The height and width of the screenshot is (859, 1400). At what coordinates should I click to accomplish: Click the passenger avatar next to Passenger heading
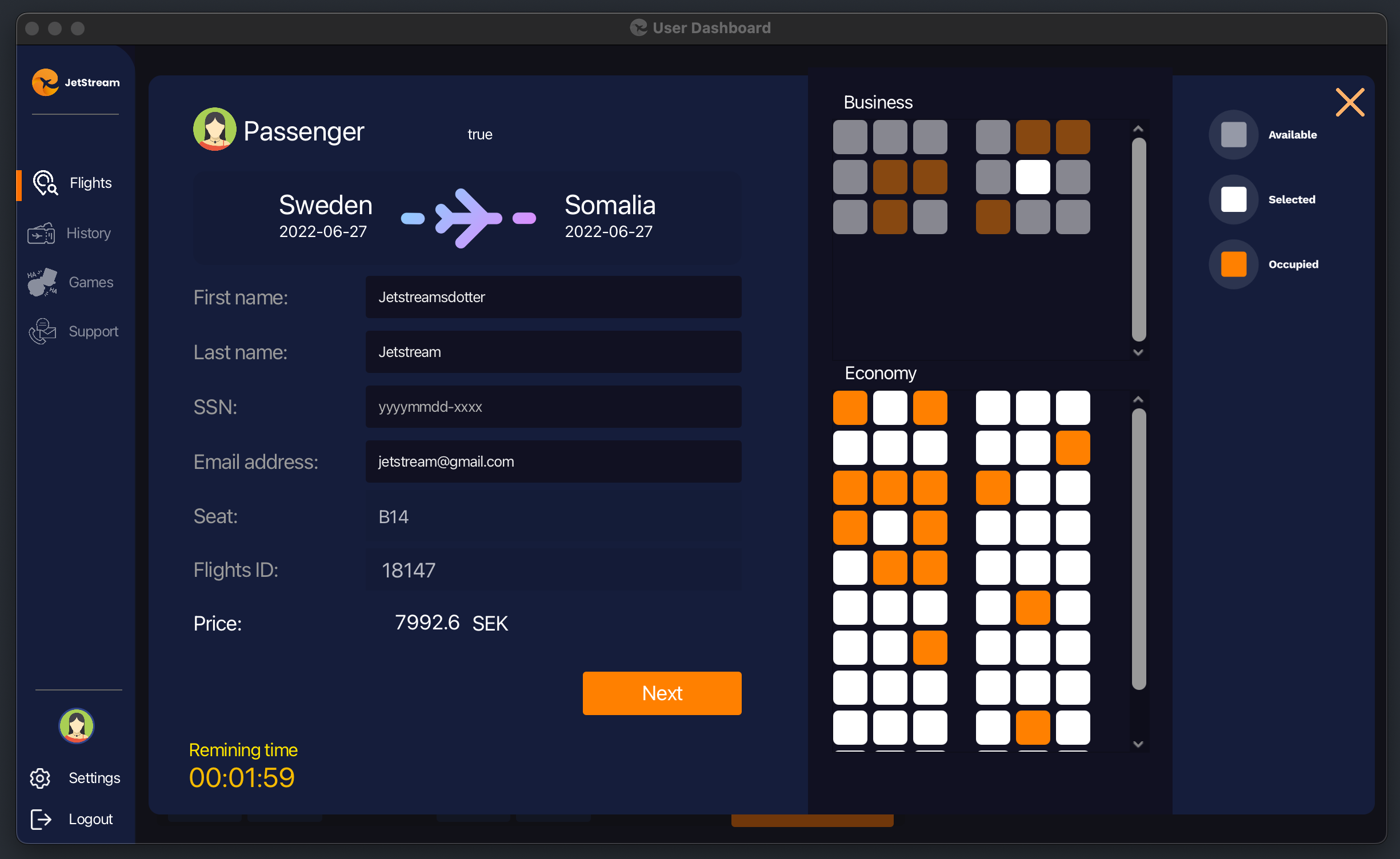(214, 129)
